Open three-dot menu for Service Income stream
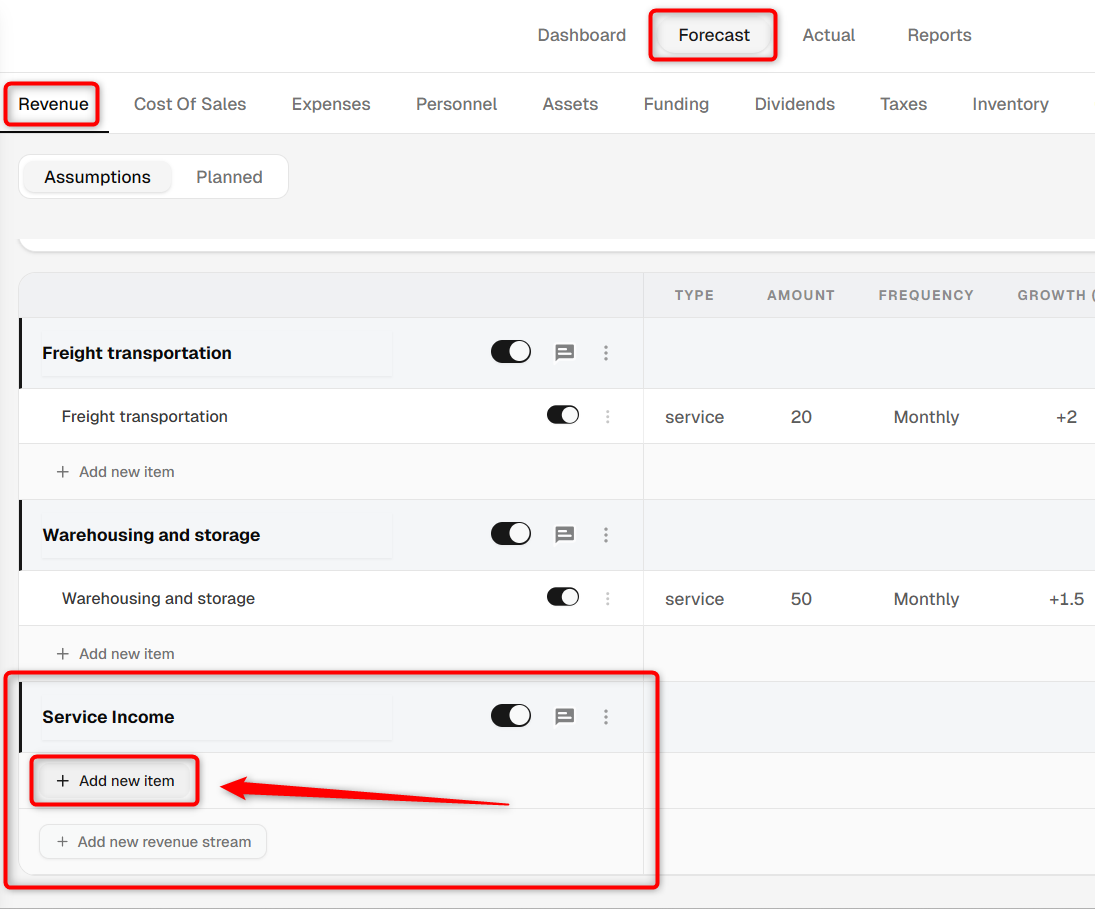Viewport: 1095px width, 909px height. (605, 716)
